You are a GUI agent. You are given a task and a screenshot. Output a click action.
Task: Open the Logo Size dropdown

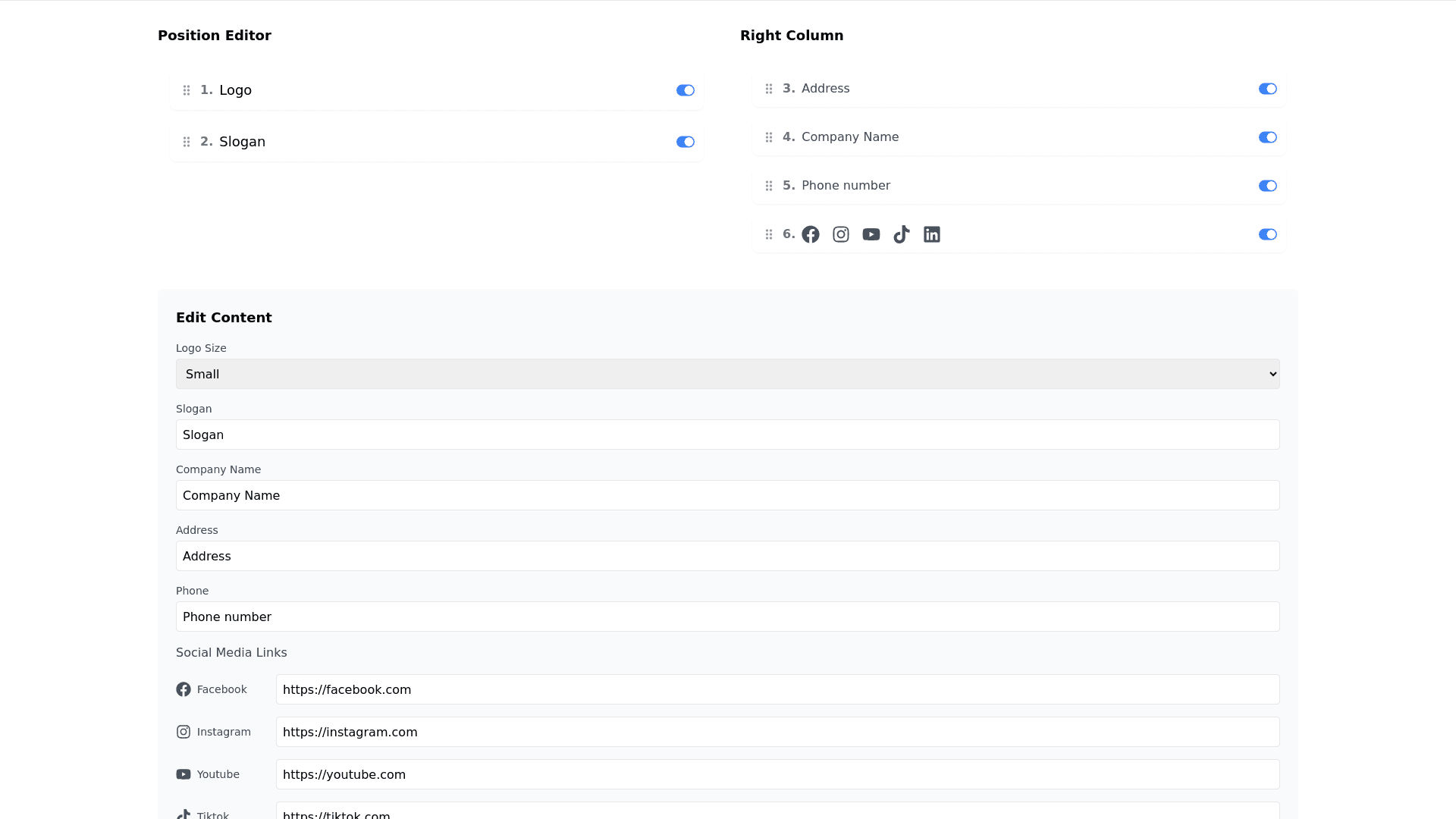coord(727,374)
